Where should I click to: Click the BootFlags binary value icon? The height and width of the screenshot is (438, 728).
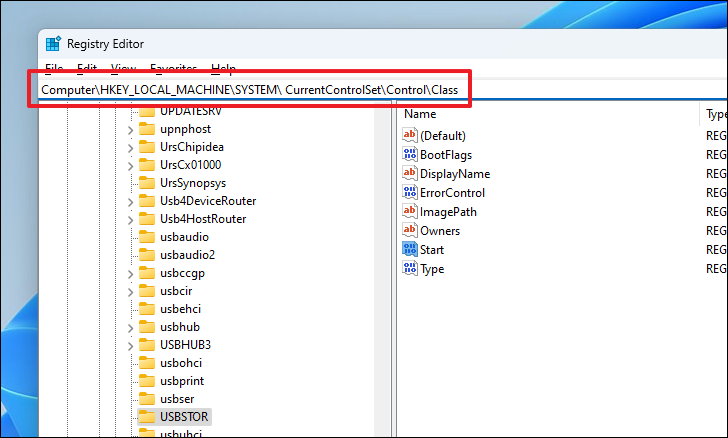pos(410,154)
